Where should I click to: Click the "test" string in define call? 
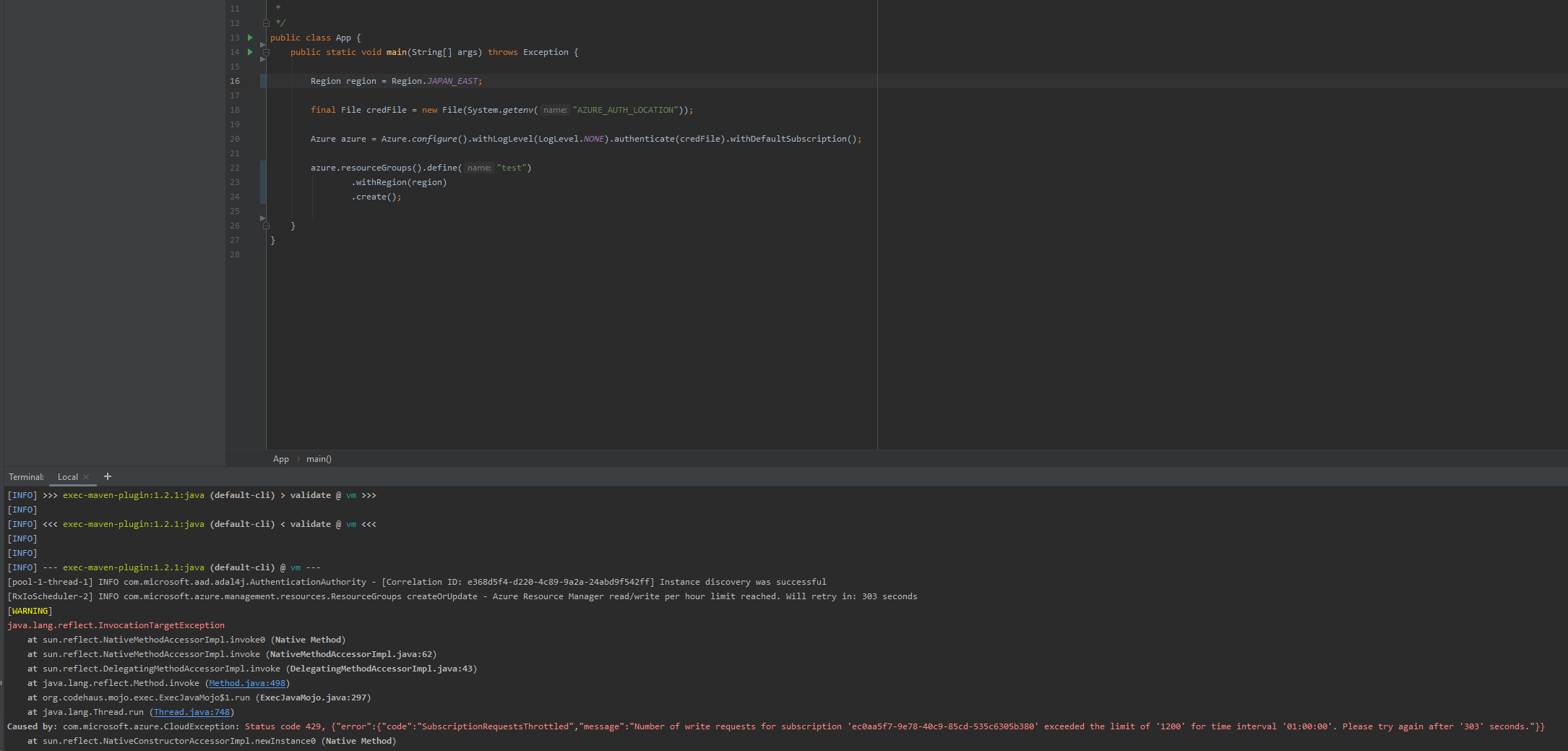512,168
